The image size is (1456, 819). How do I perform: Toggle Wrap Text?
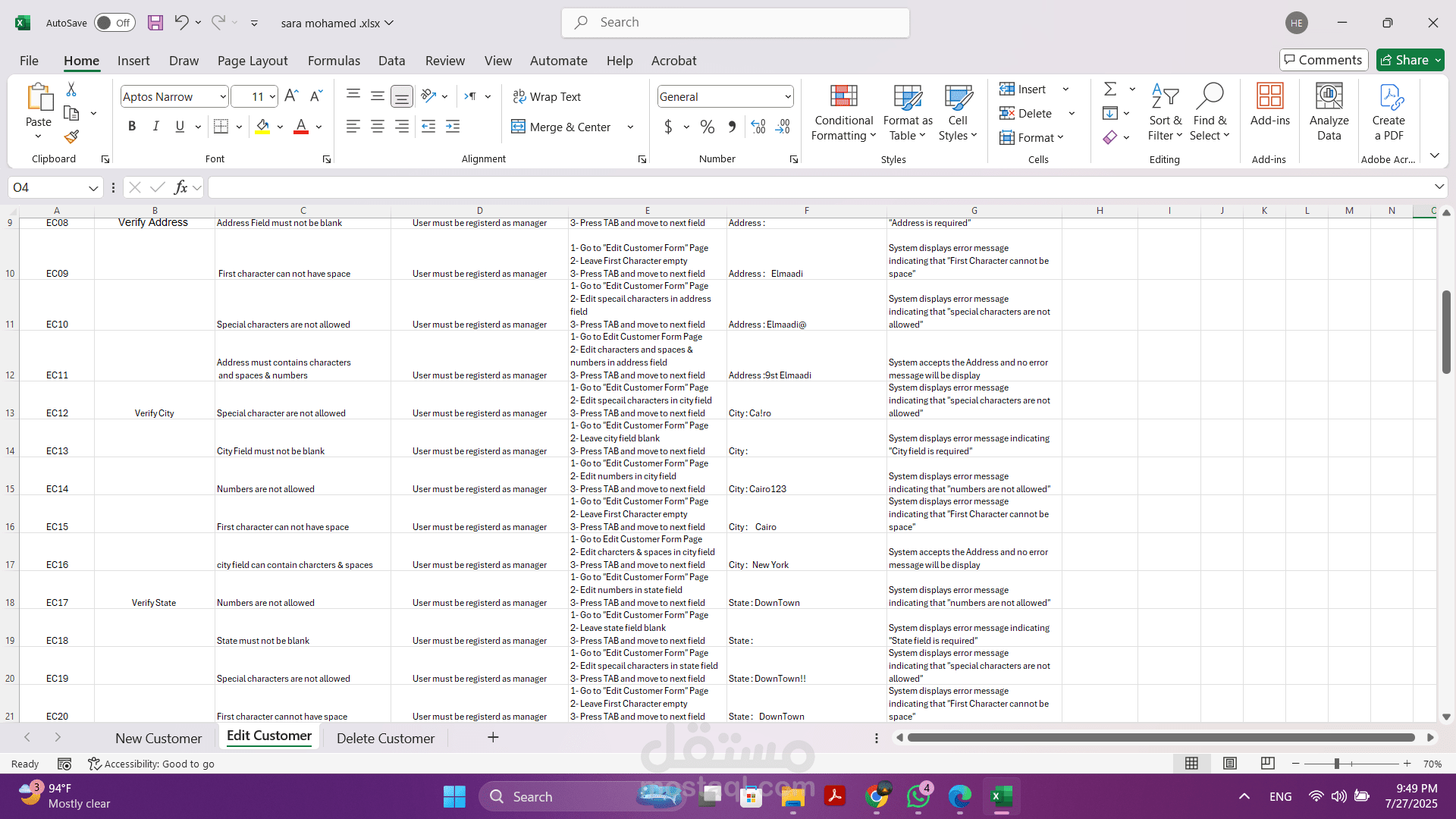547,96
